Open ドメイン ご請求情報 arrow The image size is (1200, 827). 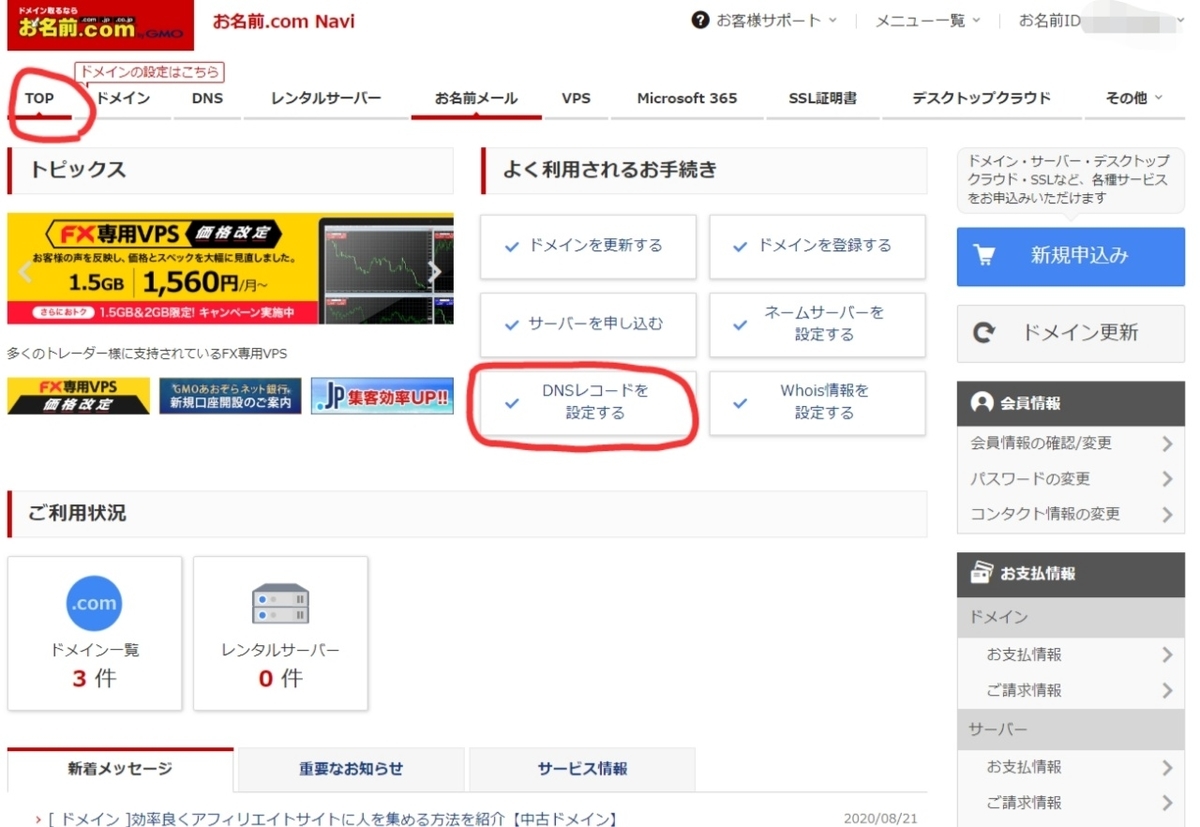1167,690
